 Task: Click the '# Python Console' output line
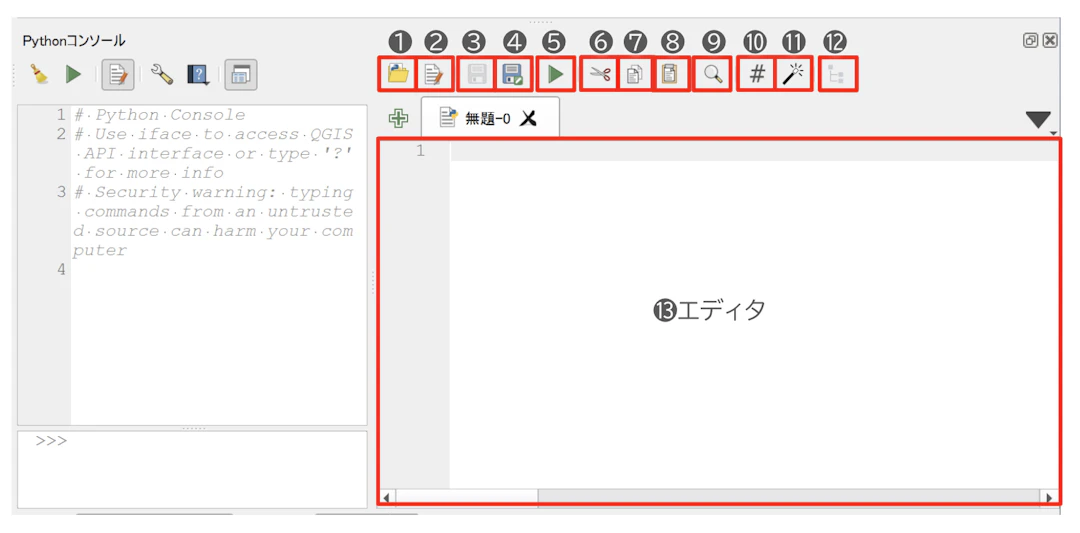click(x=160, y=115)
